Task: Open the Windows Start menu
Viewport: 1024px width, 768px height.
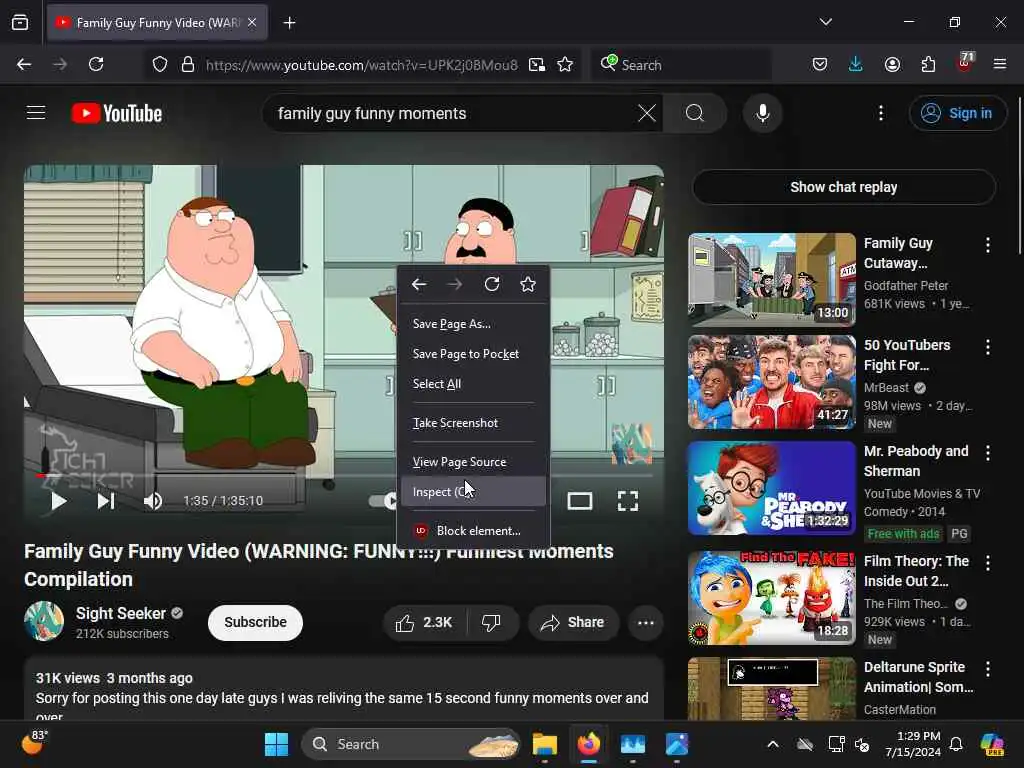Action: point(276,744)
